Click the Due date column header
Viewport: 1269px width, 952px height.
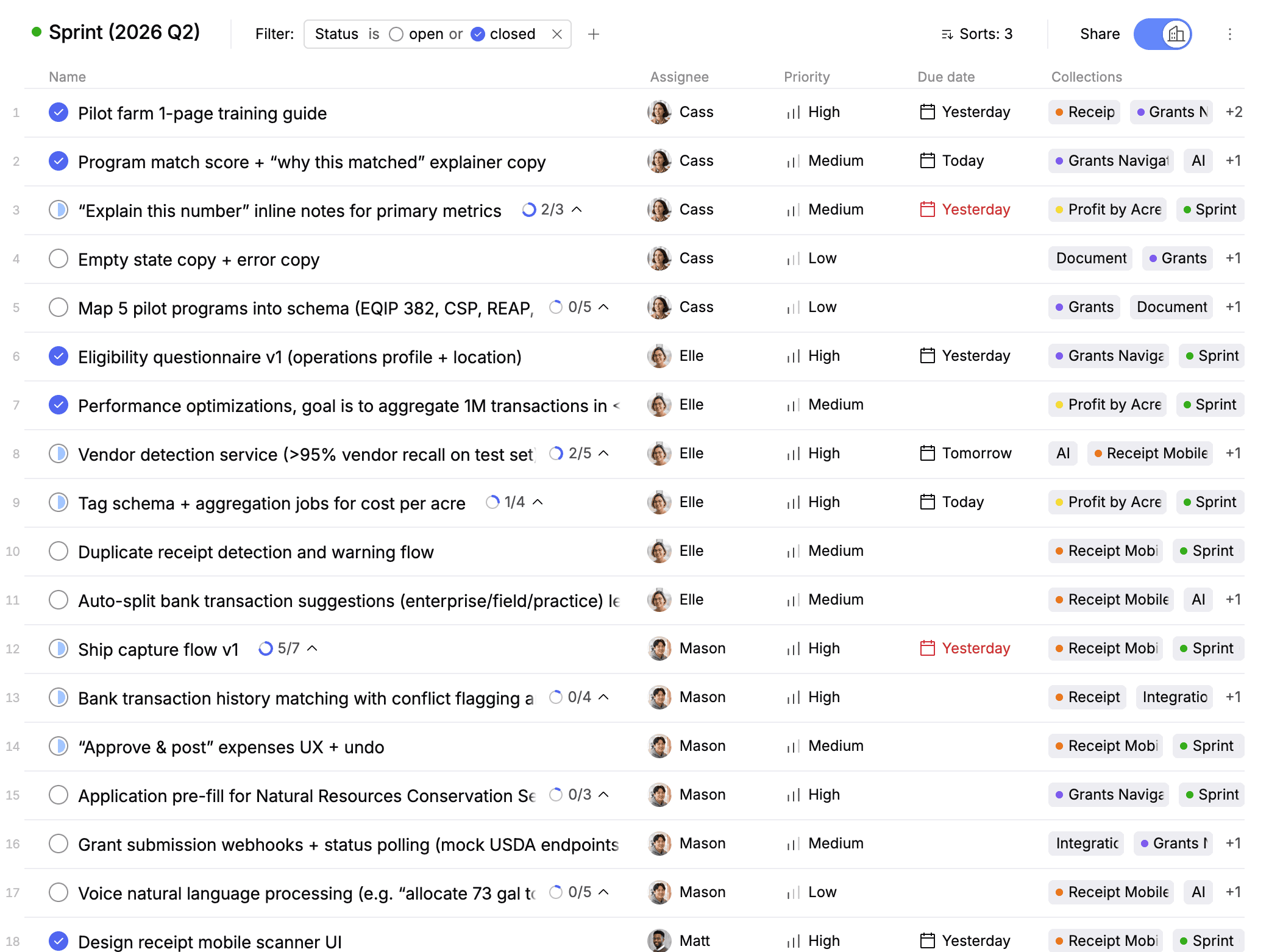[945, 77]
